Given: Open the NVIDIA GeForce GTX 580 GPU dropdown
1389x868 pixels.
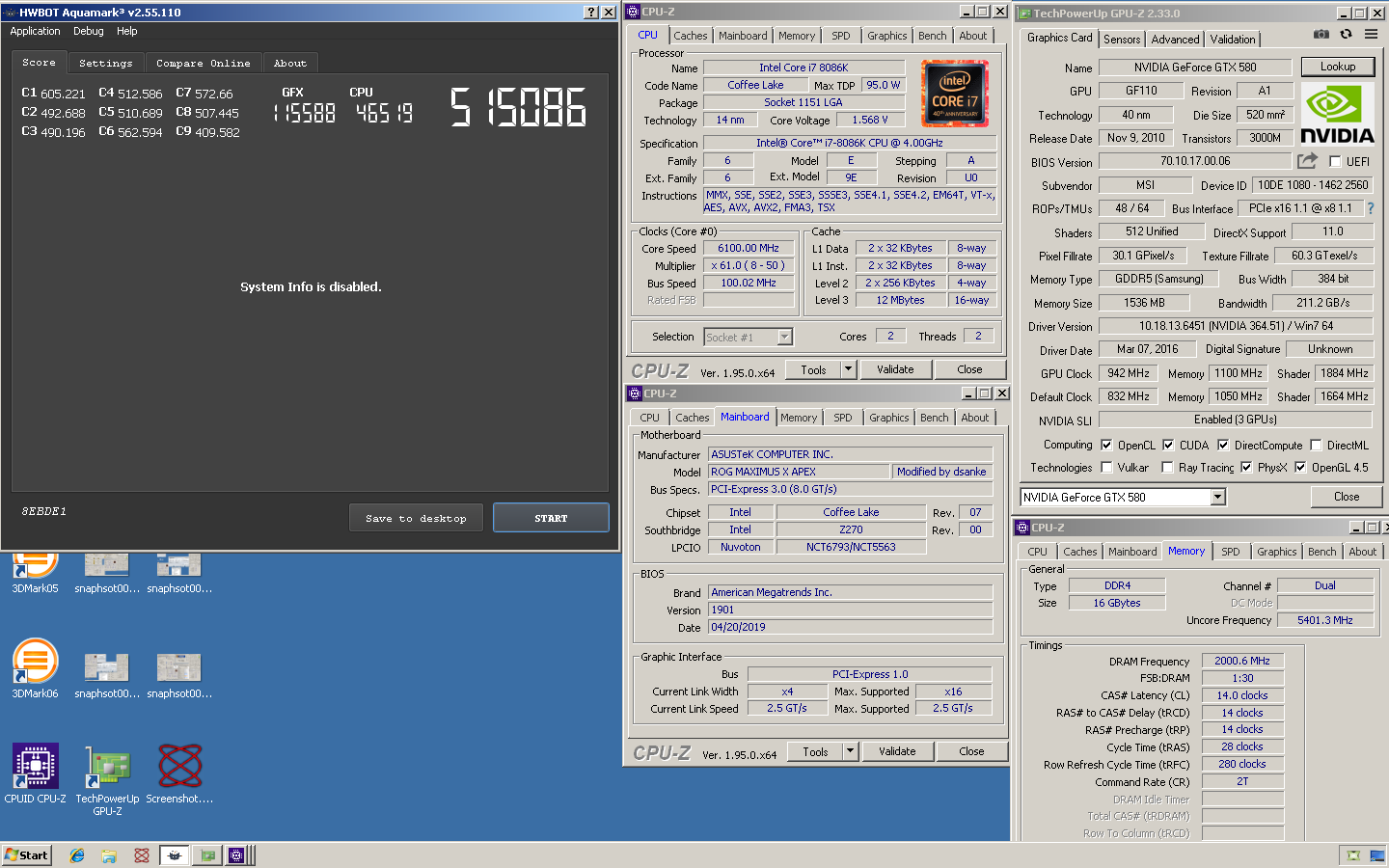Looking at the screenshot, I should (1217, 497).
